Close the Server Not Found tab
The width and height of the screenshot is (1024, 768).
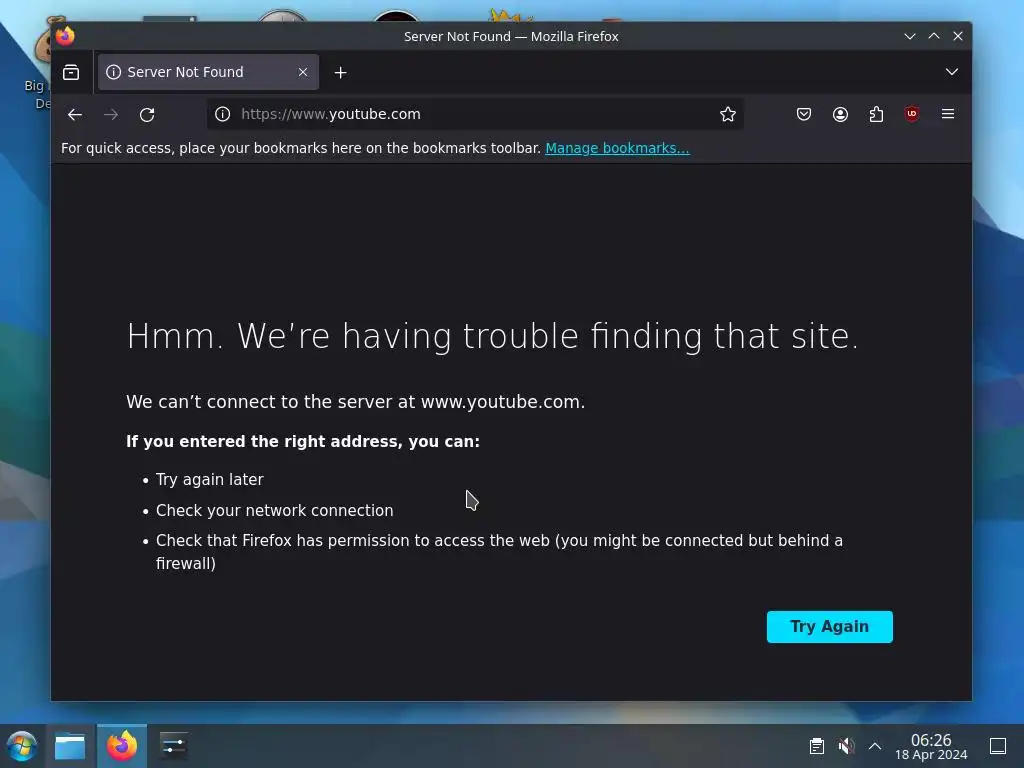pos(303,72)
